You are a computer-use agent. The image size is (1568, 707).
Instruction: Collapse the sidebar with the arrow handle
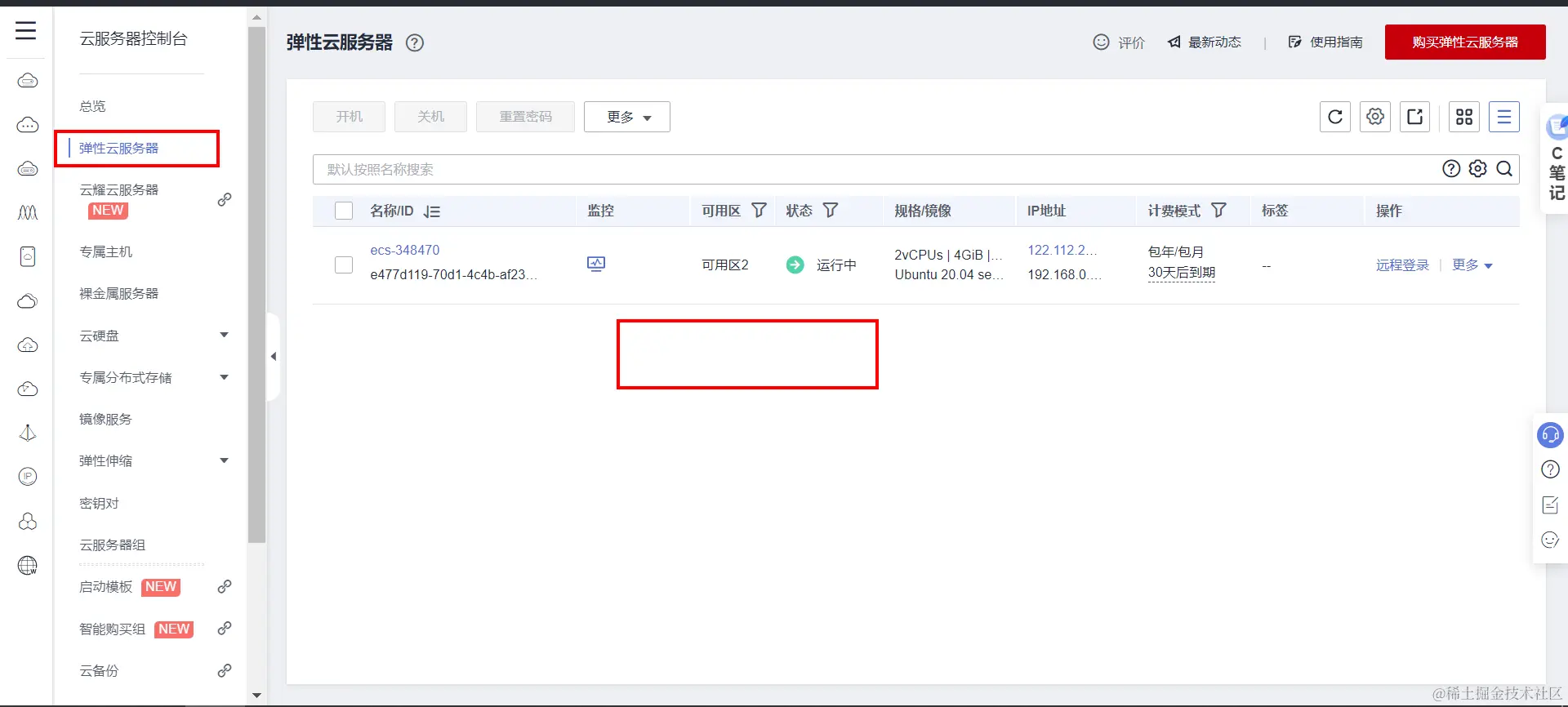coord(274,356)
